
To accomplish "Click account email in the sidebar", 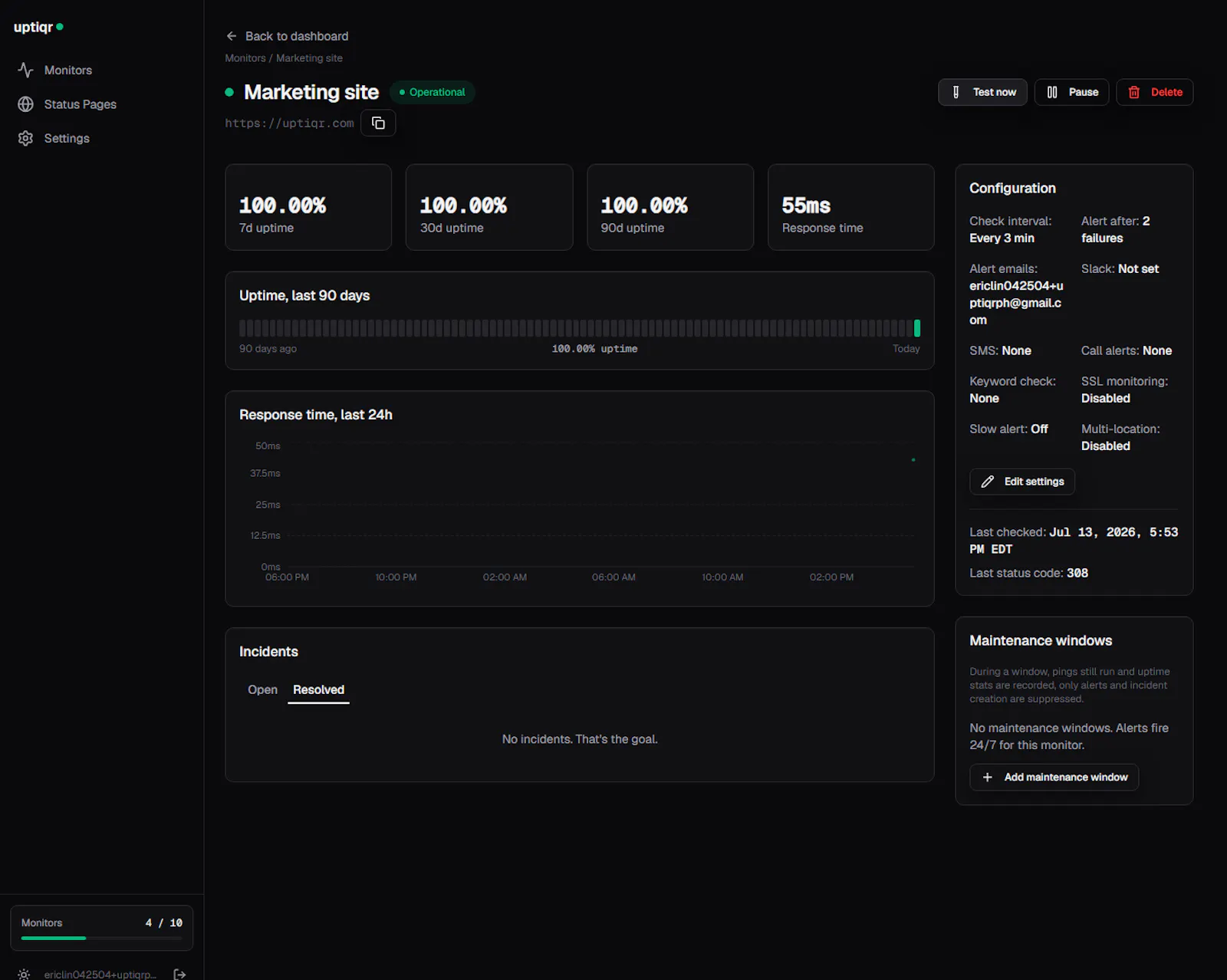I will tap(100, 974).
